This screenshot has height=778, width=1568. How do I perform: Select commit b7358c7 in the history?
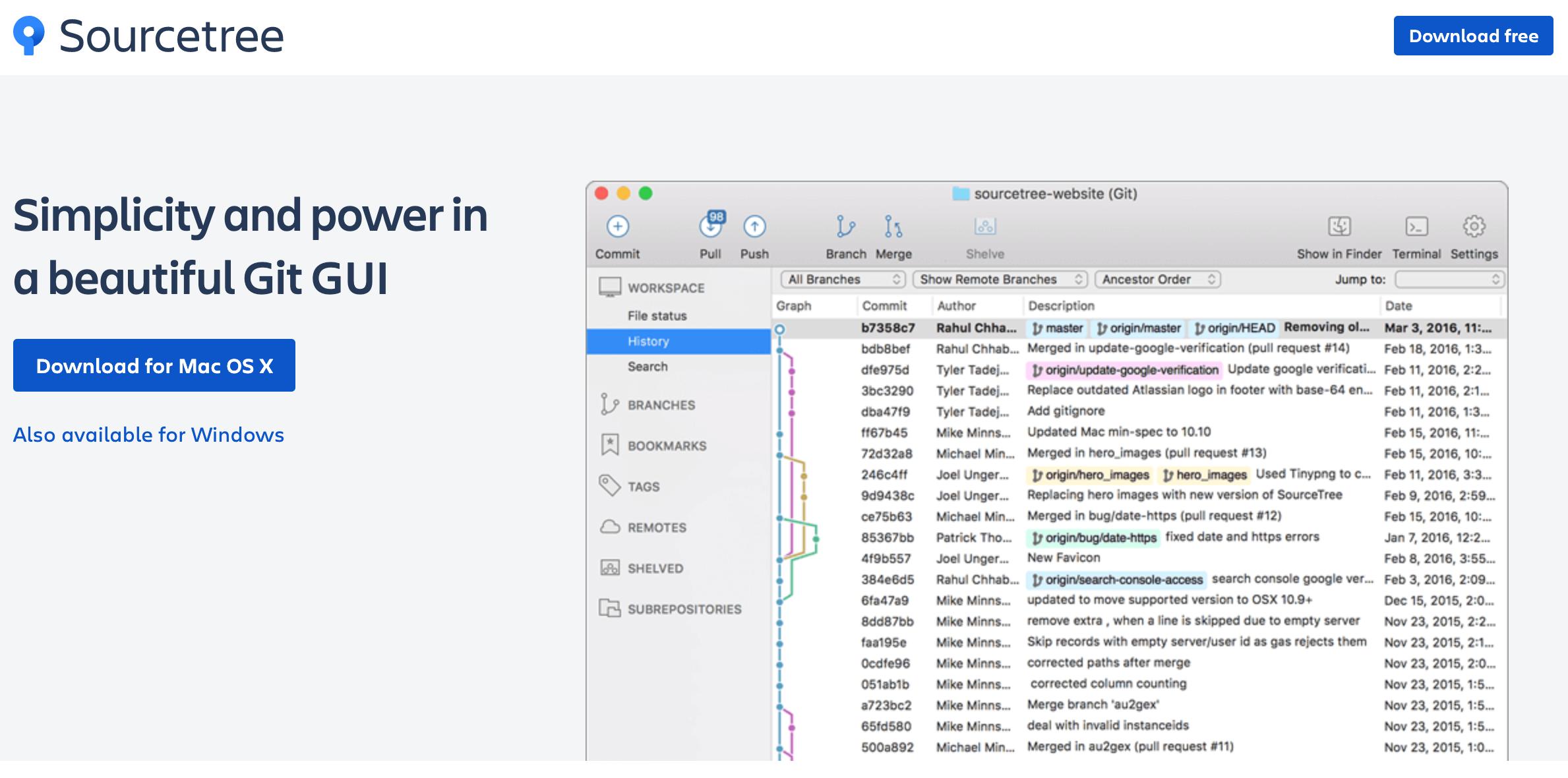[x=886, y=327]
